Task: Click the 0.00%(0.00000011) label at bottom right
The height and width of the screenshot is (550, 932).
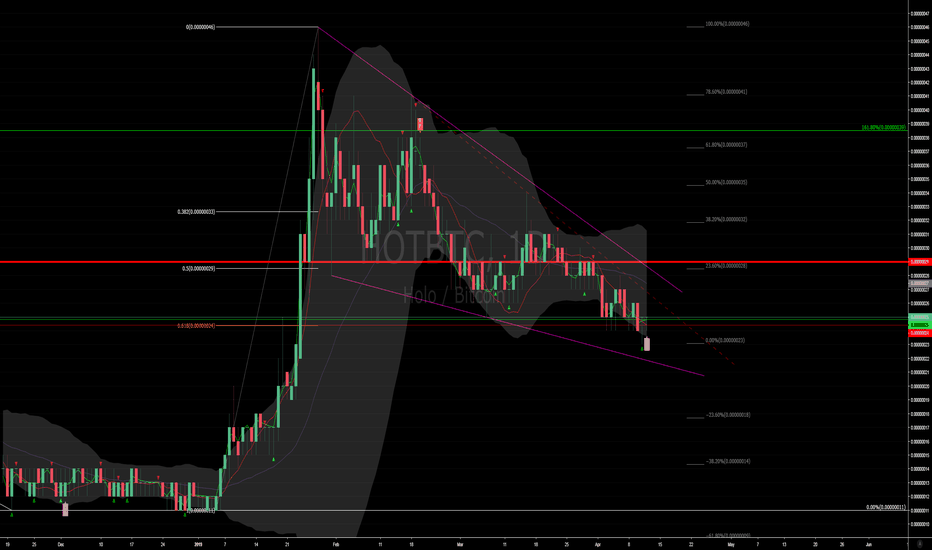Action: [x=886, y=508]
